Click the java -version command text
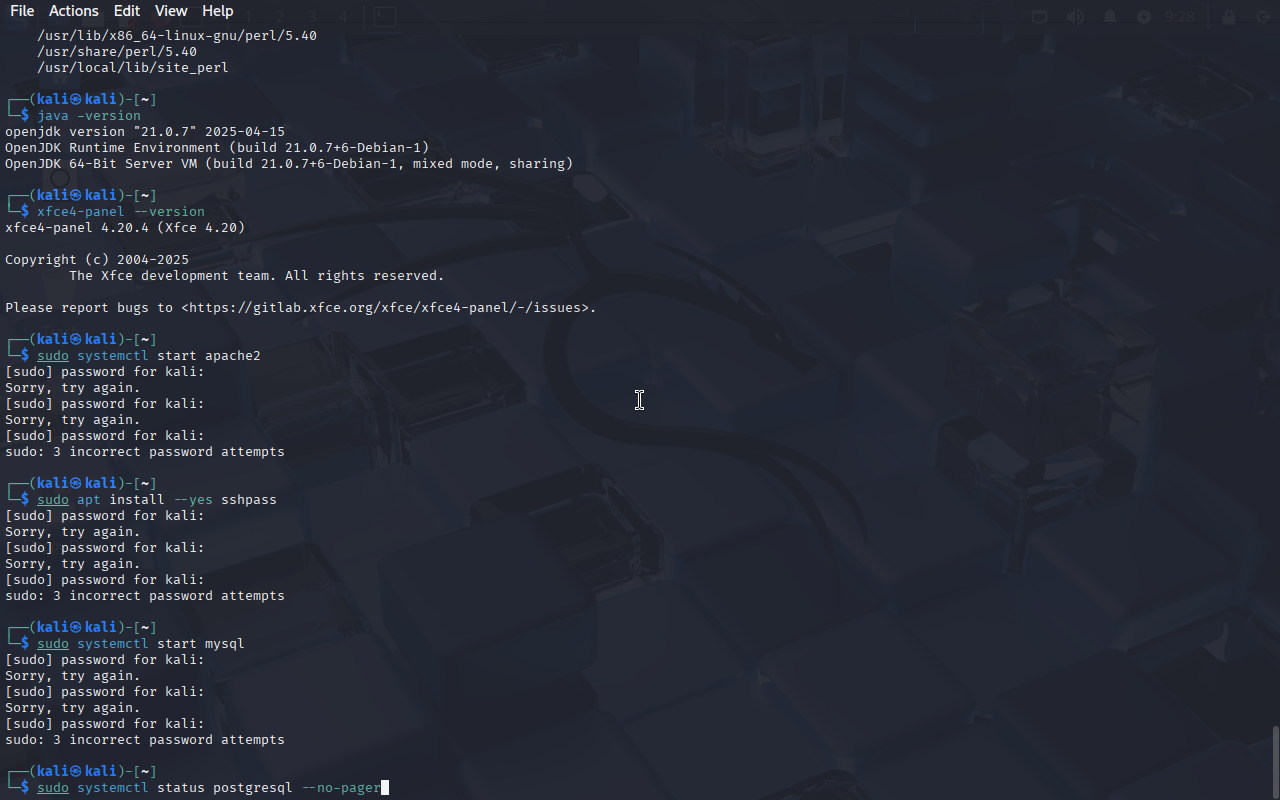Viewport: 1280px width, 800px height. coord(89,116)
